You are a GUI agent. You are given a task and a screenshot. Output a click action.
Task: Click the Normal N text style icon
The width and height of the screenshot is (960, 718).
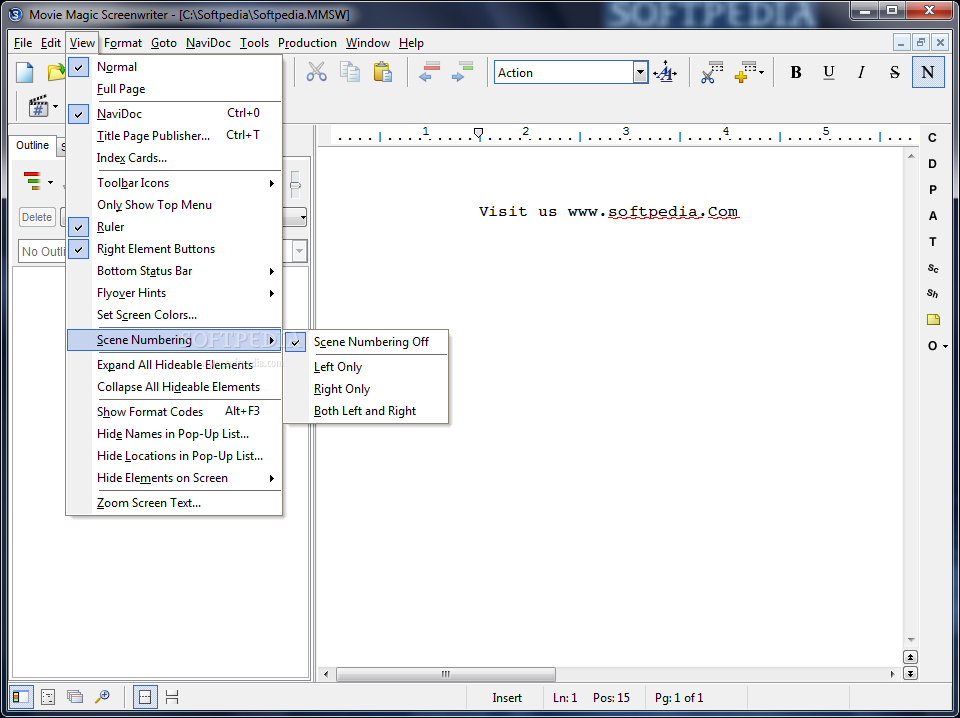tap(928, 72)
